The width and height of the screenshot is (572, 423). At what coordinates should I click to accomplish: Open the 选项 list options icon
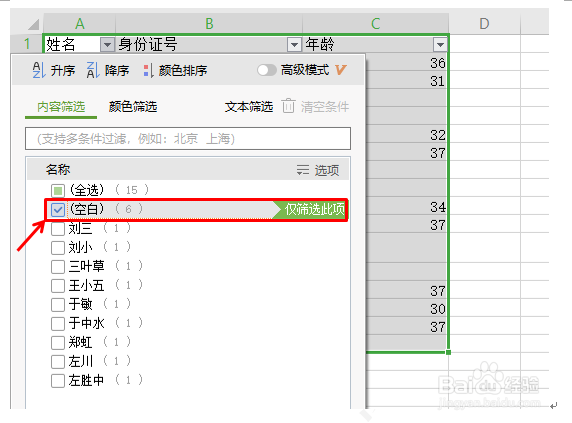coord(303,170)
